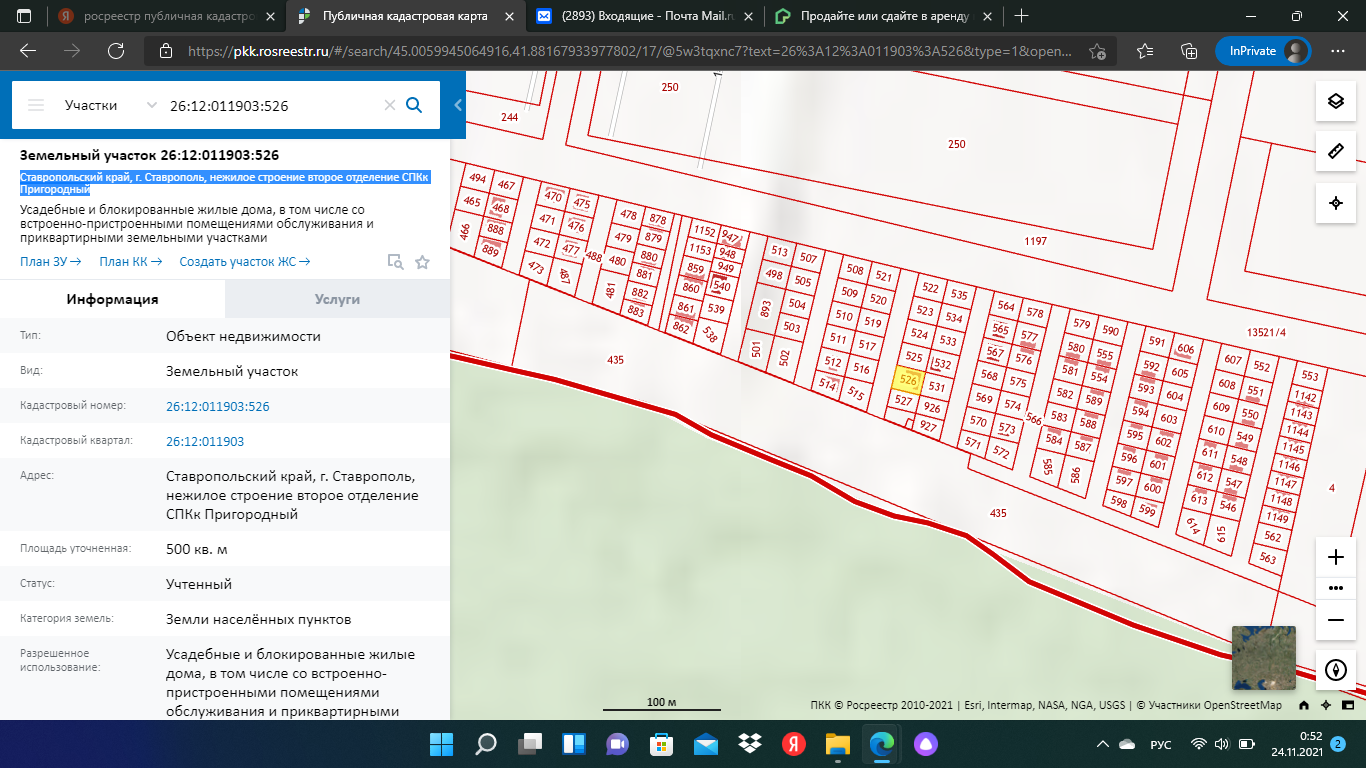Run search with the magnifier icon
The image size is (1366, 768).
(414, 105)
